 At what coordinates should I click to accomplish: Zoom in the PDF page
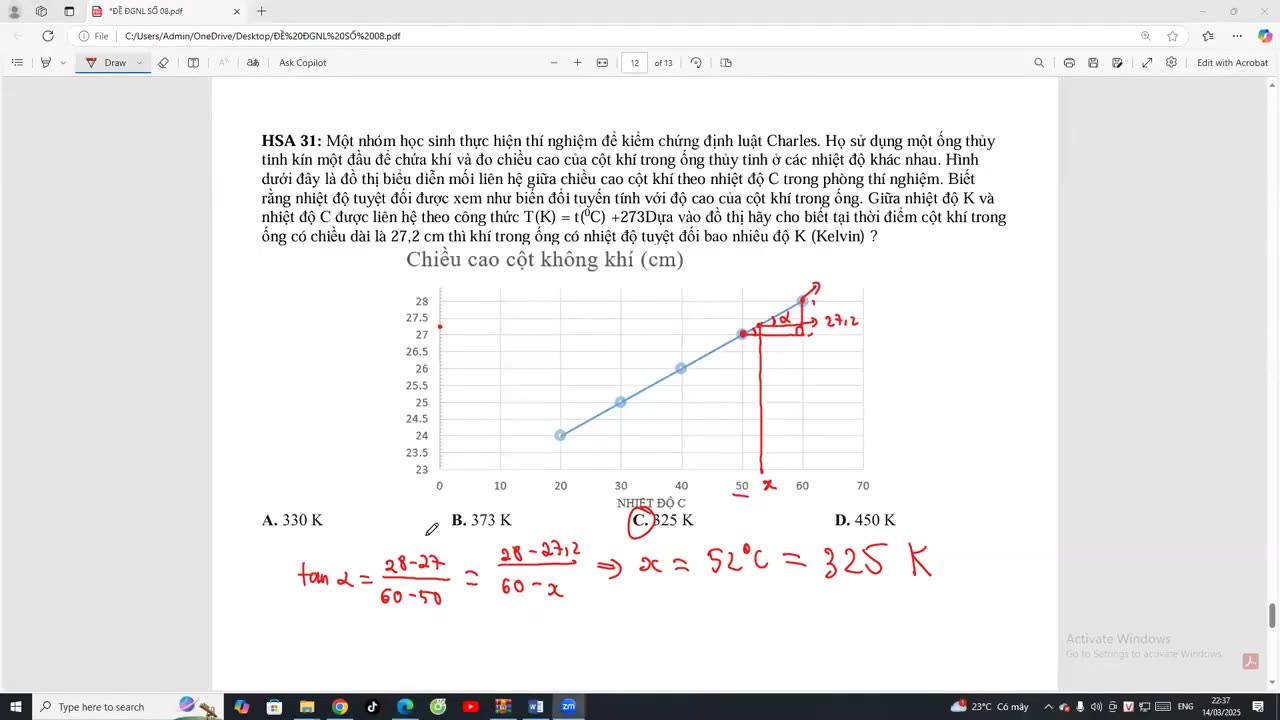point(577,62)
